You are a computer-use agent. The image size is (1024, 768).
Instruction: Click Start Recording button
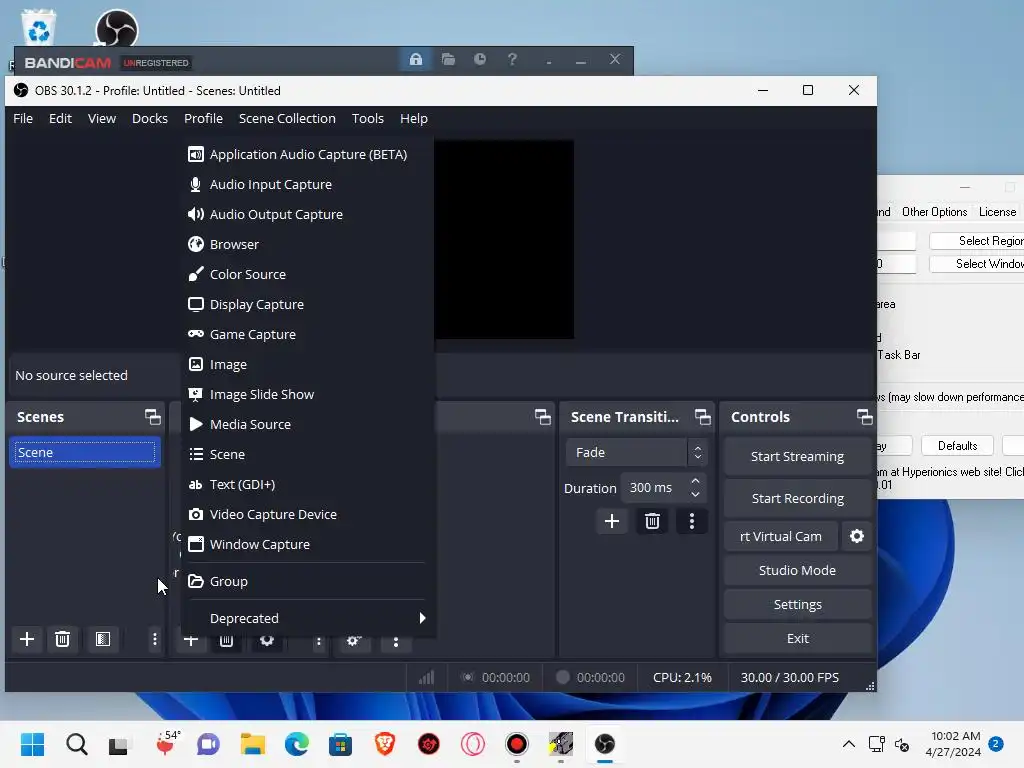(x=797, y=498)
